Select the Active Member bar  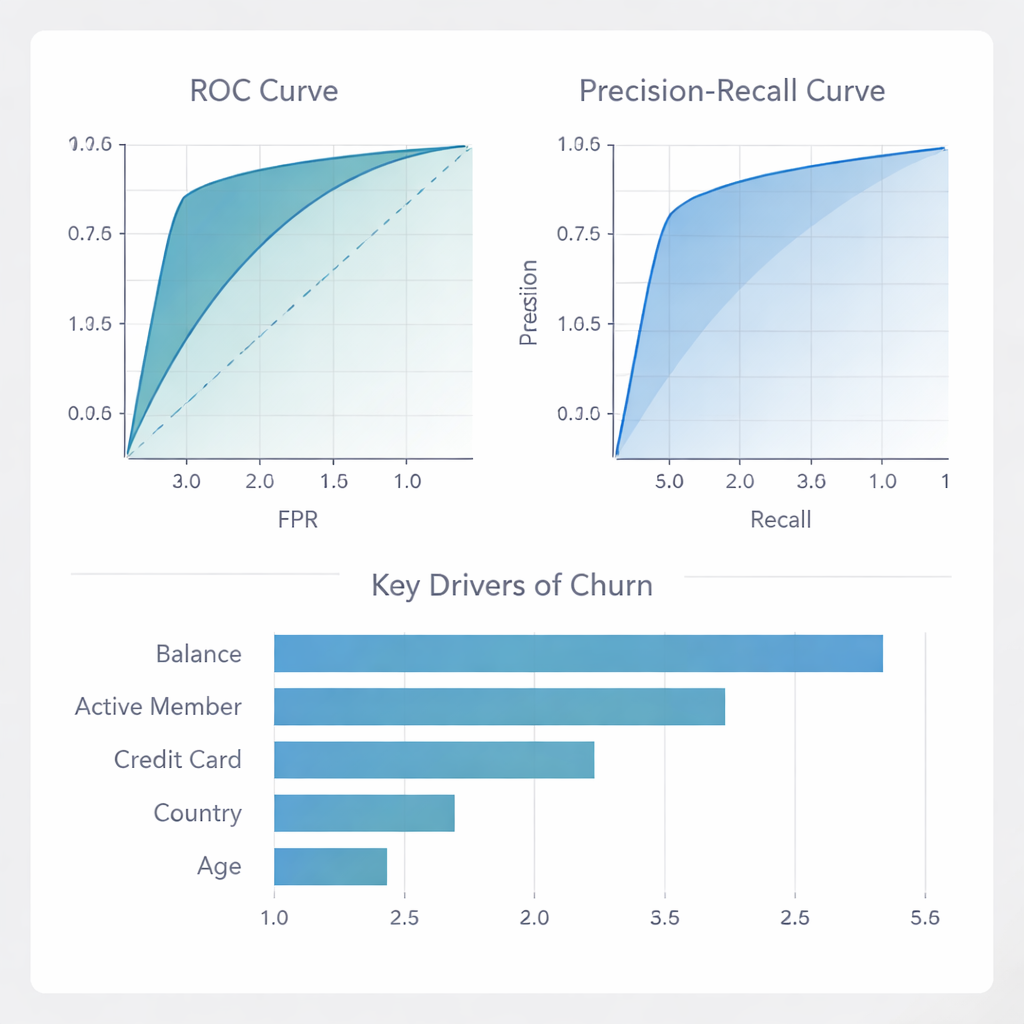click(x=499, y=706)
